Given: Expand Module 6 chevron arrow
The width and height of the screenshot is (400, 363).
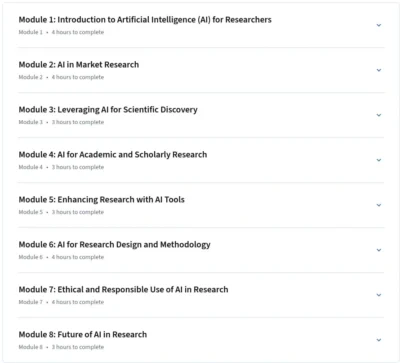Looking at the screenshot, I should 379,250.
